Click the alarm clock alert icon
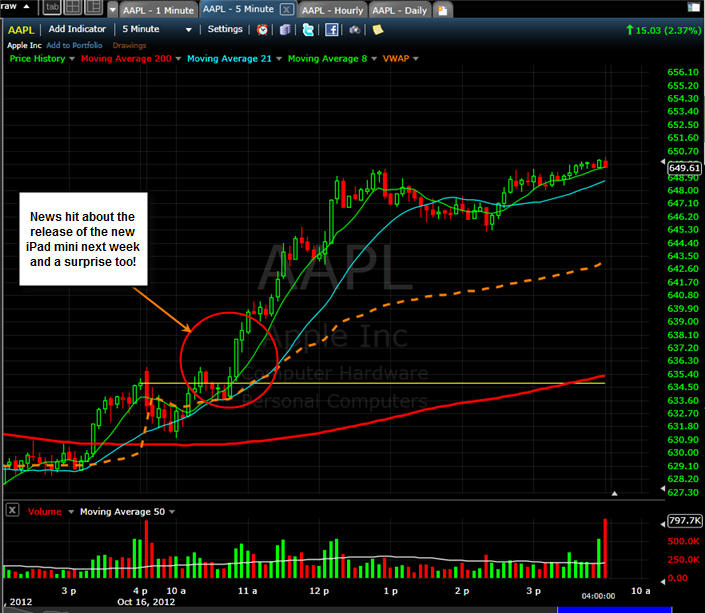The image size is (705, 613). (262, 30)
